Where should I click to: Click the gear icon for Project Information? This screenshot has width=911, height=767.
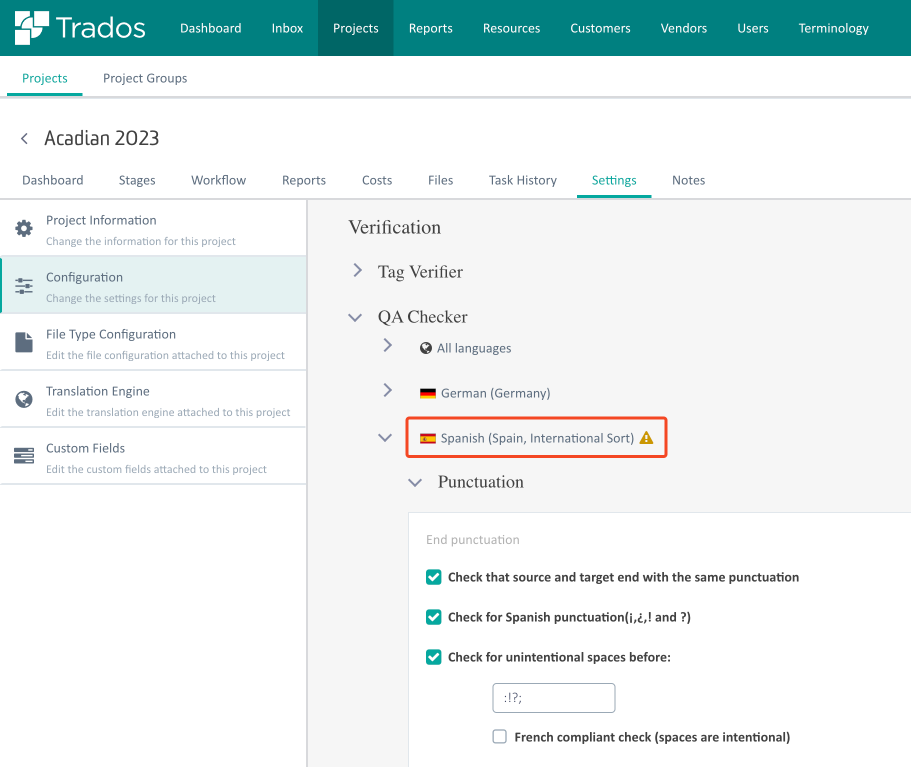[24, 228]
